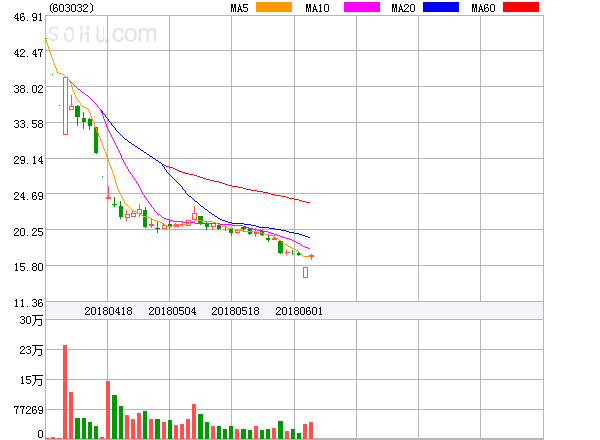
Task: Click the lowest hollow red candlestick below 15.80
Action: coord(305,272)
